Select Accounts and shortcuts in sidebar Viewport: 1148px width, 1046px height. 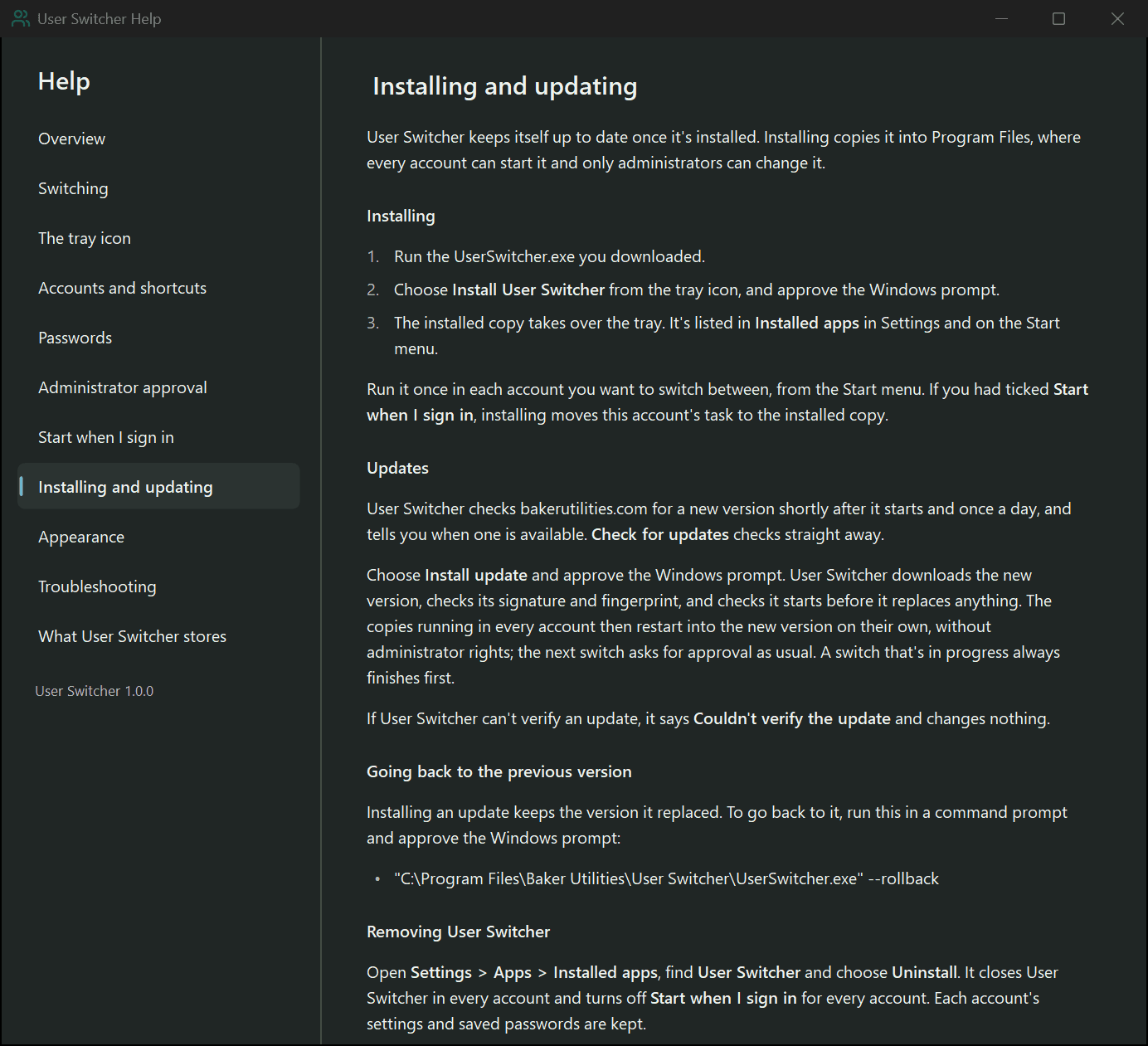[x=158, y=288]
